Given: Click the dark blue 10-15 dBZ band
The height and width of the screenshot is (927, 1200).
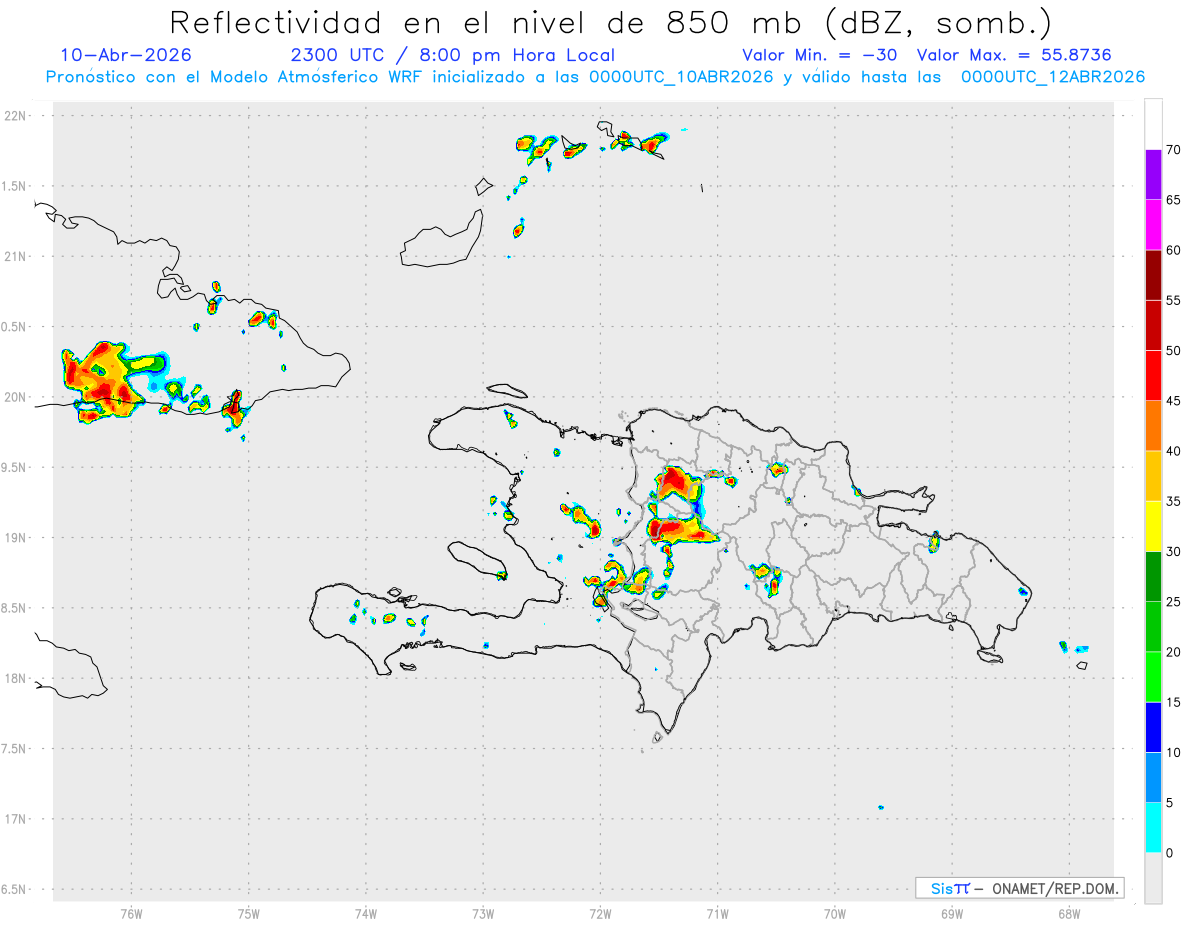Looking at the screenshot, I should tap(1153, 727).
